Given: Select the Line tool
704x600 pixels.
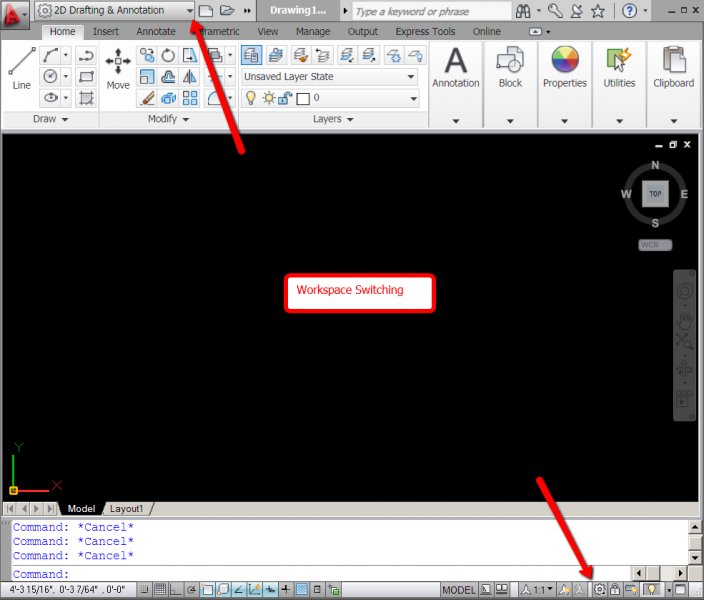Looking at the screenshot, I should point(21,68).
